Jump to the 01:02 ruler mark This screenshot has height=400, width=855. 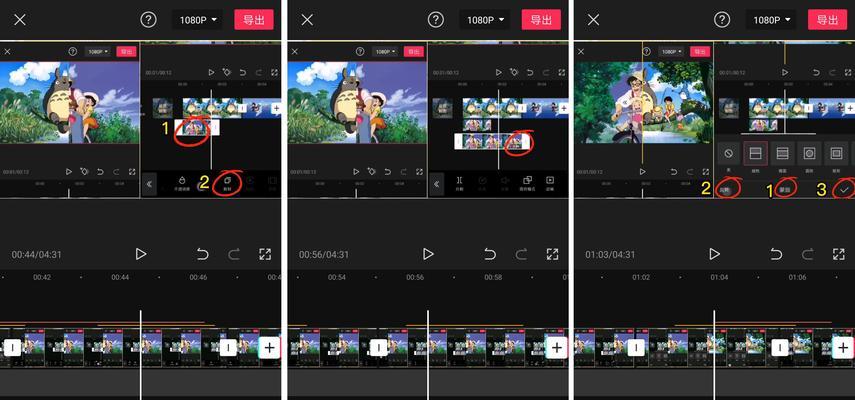coord(641,277)
